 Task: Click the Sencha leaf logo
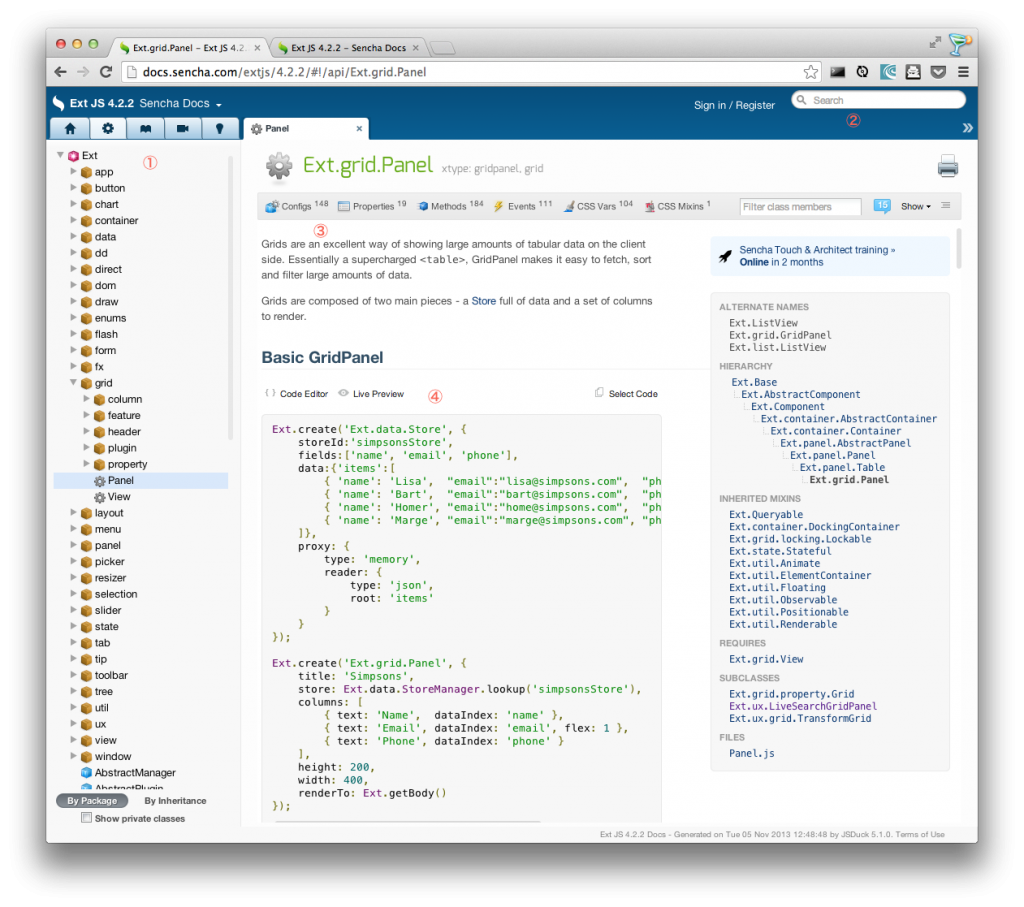[x=59, y=103]
